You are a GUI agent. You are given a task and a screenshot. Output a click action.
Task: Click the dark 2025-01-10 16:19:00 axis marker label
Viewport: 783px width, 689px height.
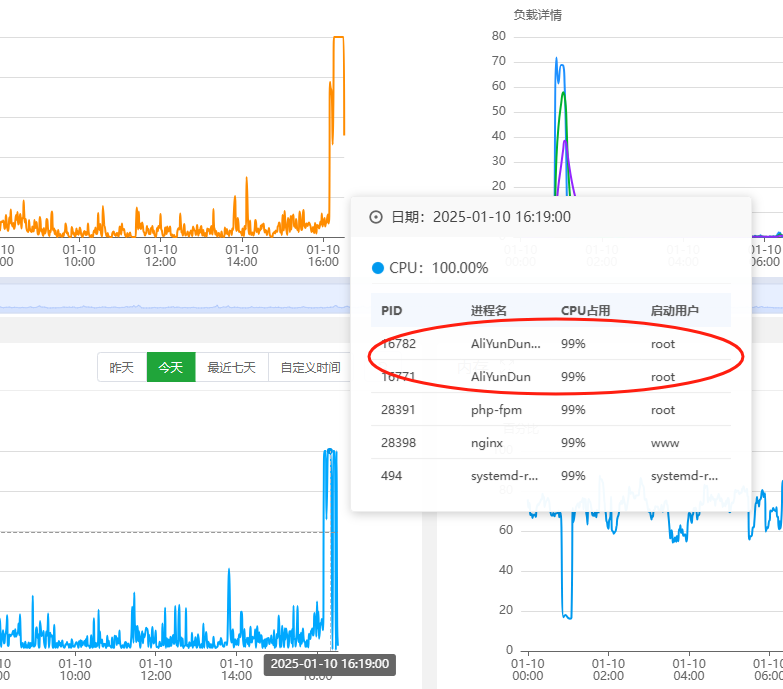pos(330,664)
